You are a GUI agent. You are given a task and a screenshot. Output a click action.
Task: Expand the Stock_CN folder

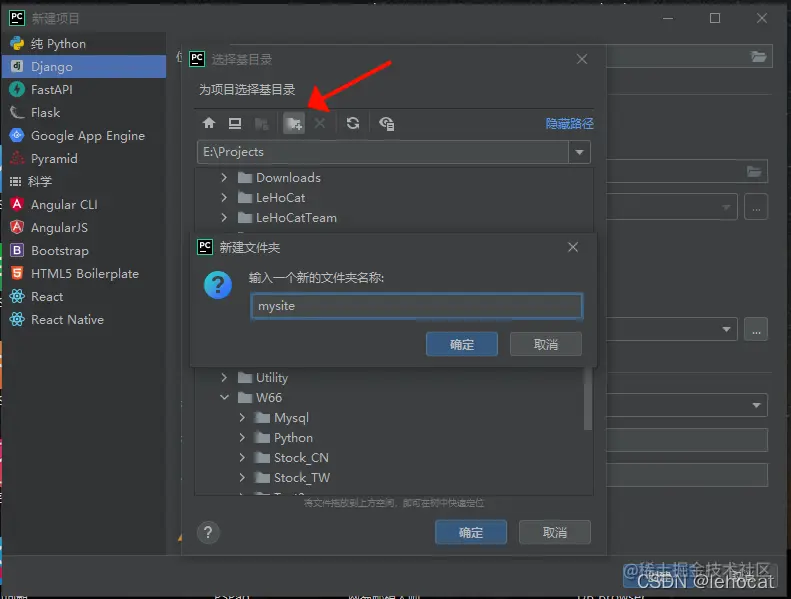242,458
